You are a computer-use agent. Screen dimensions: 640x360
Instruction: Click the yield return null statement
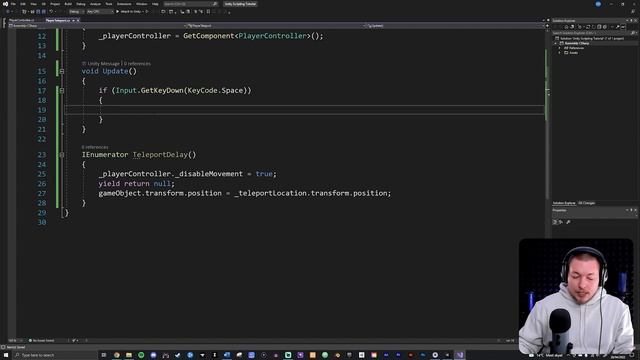tap(136, 184)
